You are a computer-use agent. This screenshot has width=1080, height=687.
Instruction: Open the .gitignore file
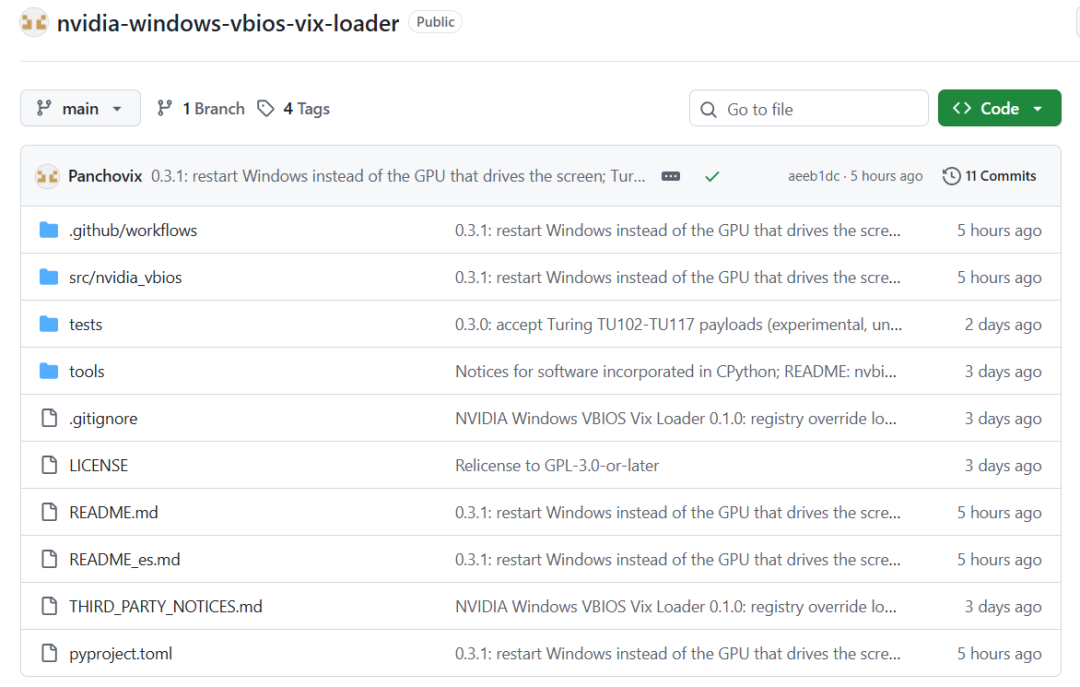coord(103,418)
